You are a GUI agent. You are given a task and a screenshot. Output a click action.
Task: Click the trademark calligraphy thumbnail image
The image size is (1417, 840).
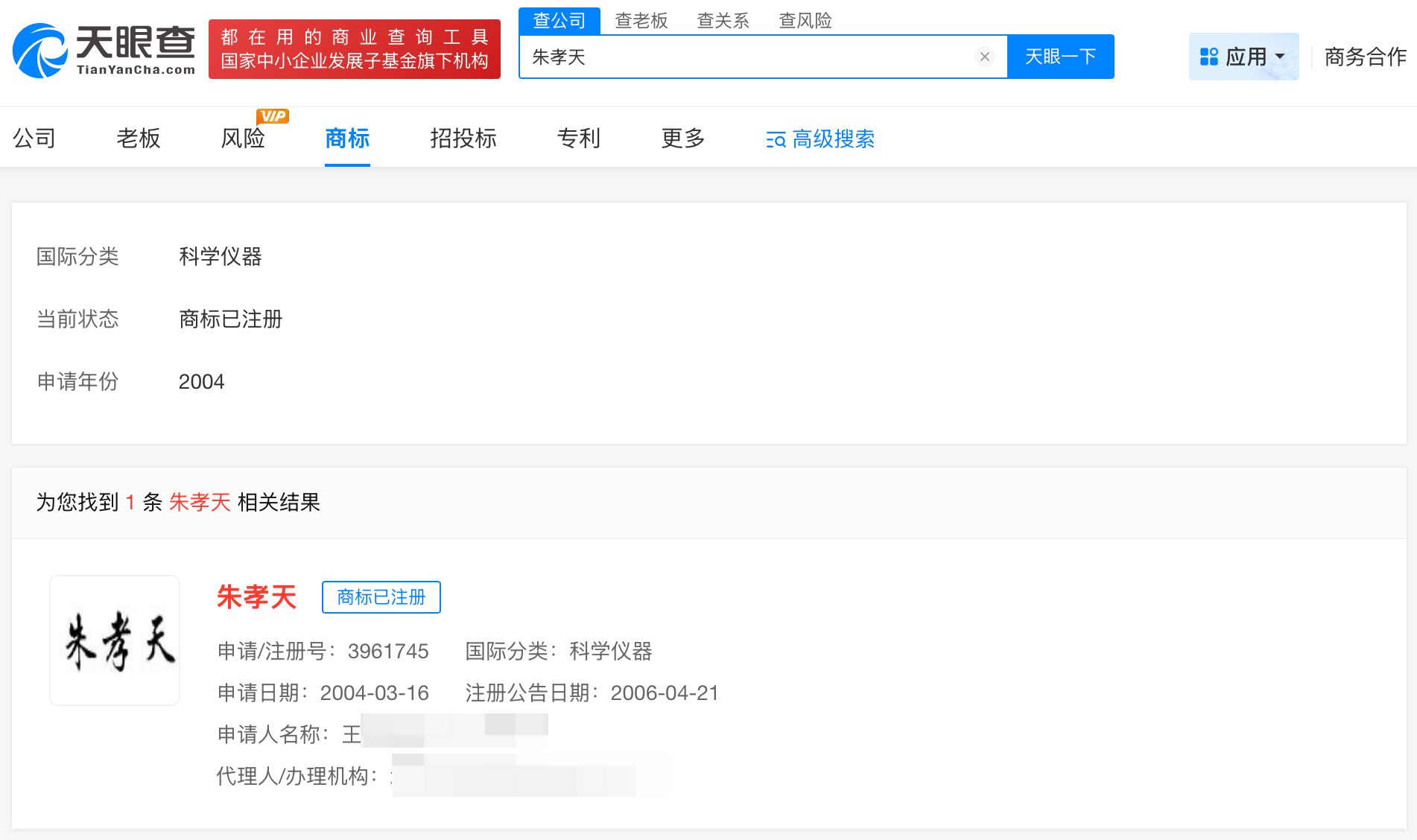[114, 640]
